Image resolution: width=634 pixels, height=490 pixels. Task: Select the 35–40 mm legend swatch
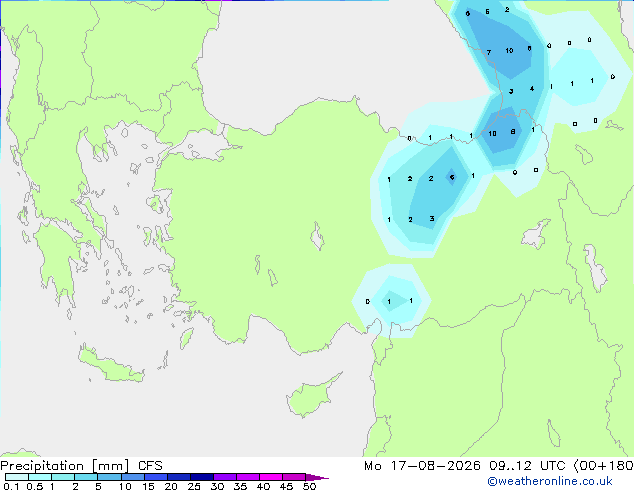point(247,477)
